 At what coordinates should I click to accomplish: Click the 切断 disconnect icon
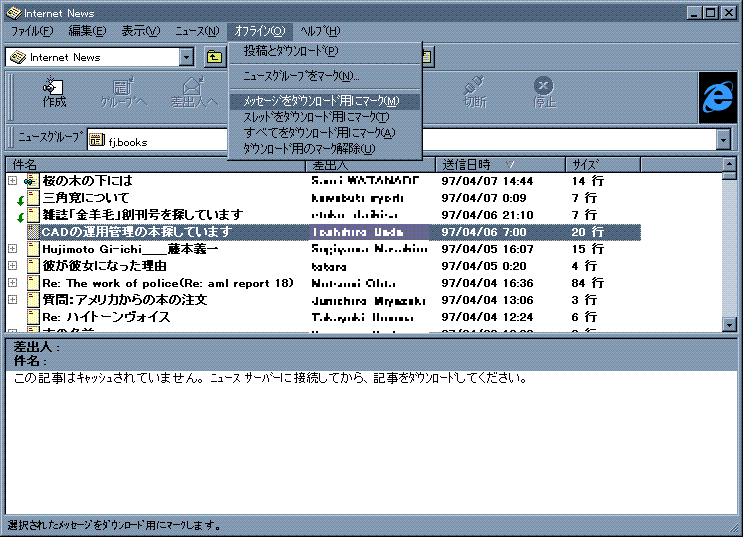pos(474,92)
